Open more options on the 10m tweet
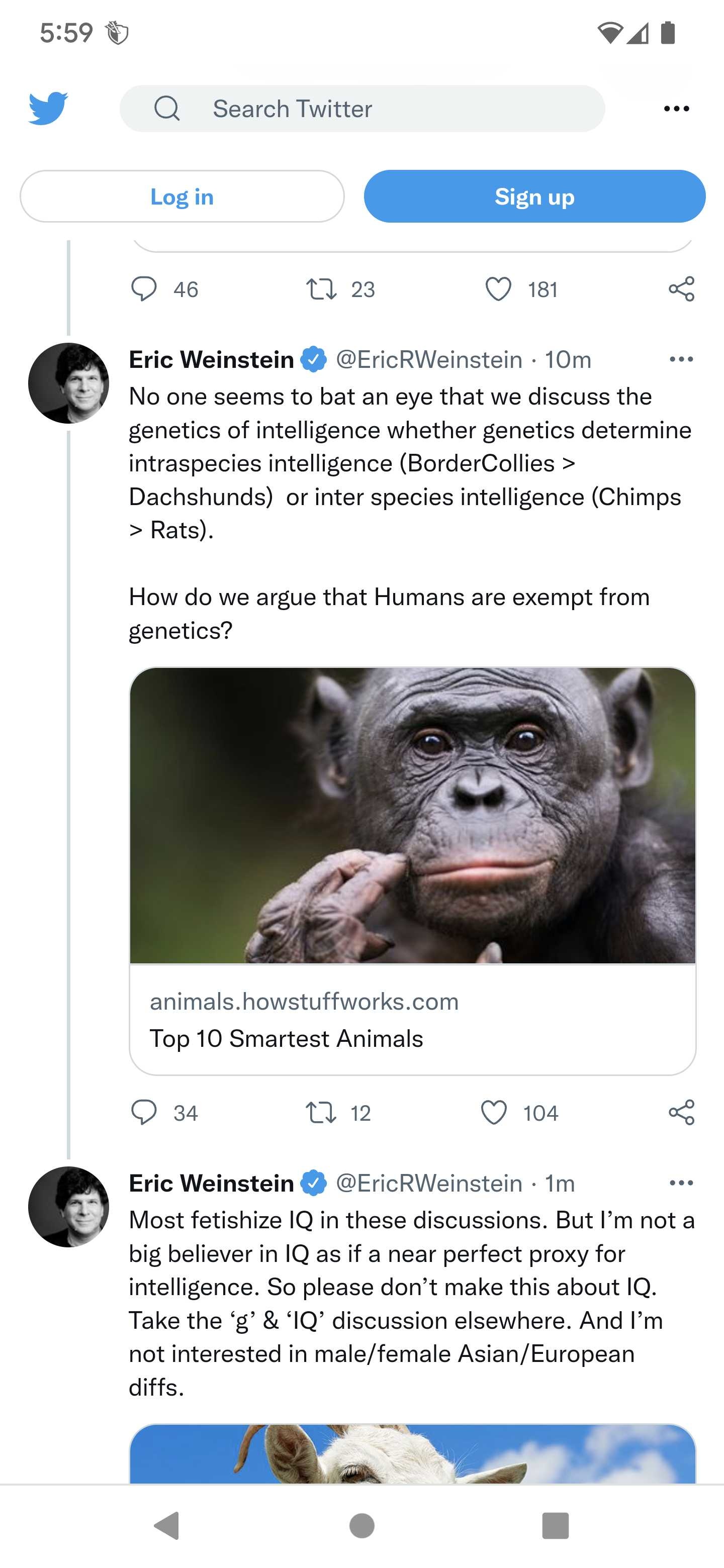 (x=681, y=359)
